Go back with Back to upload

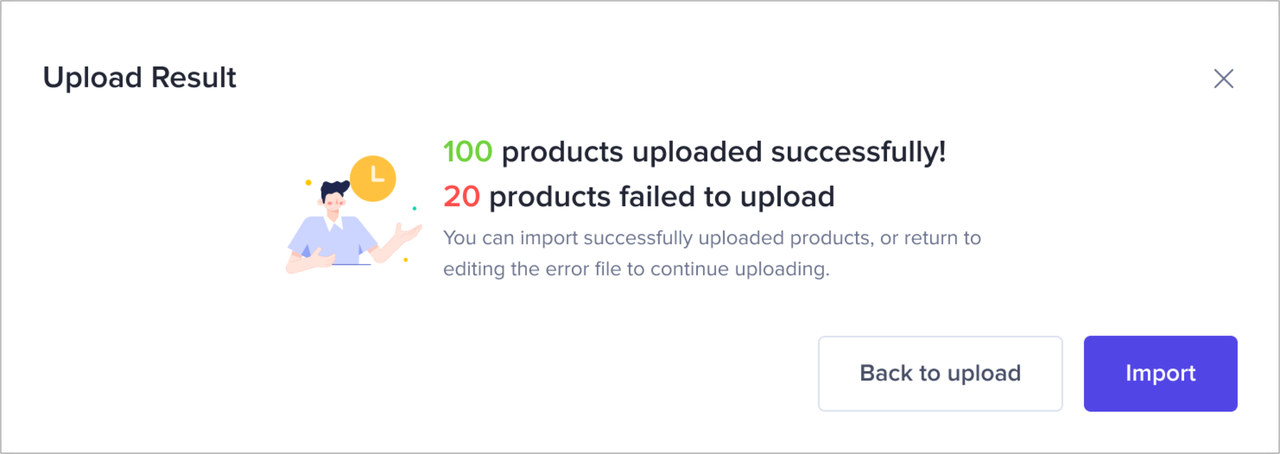pyautogui.click(x=940, y=373)
